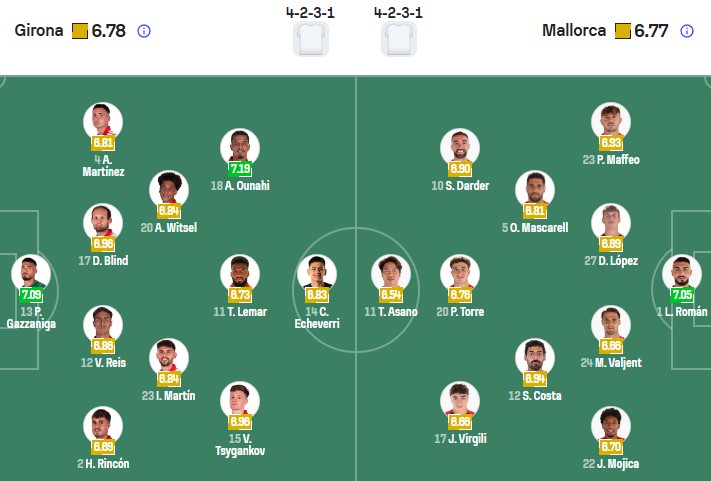Open the Mallorca team name link
711x481 pixels.
pos(574,31)
